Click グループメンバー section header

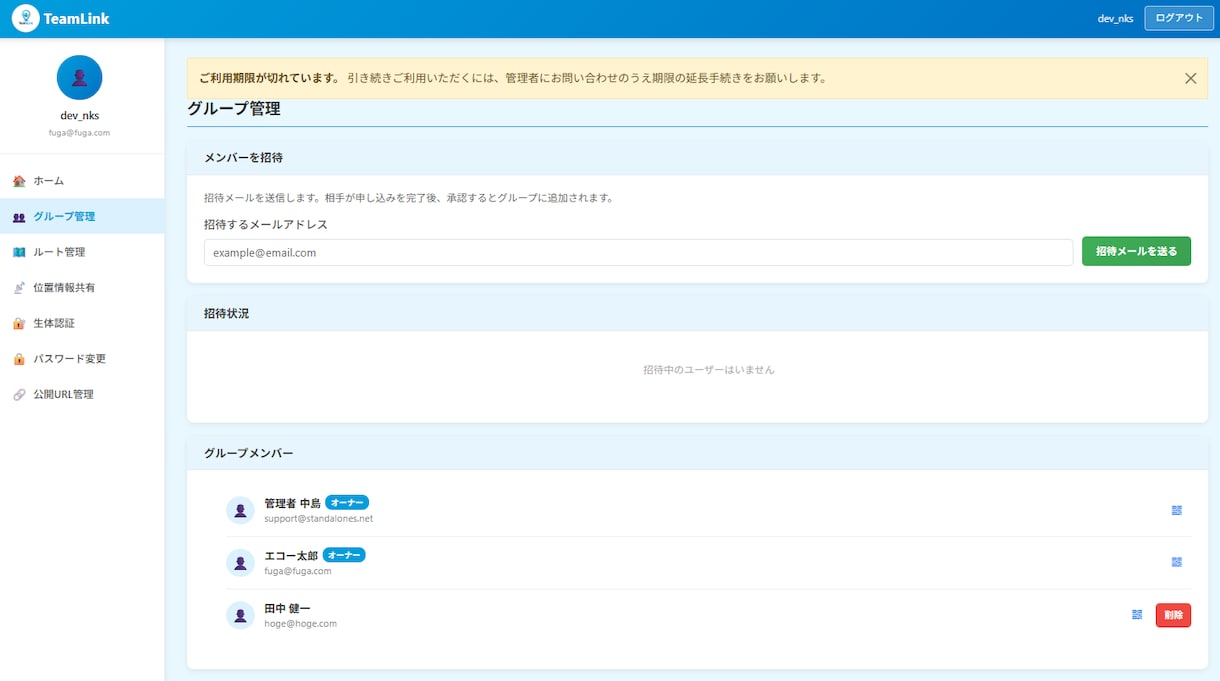click(x=249, y=453)
